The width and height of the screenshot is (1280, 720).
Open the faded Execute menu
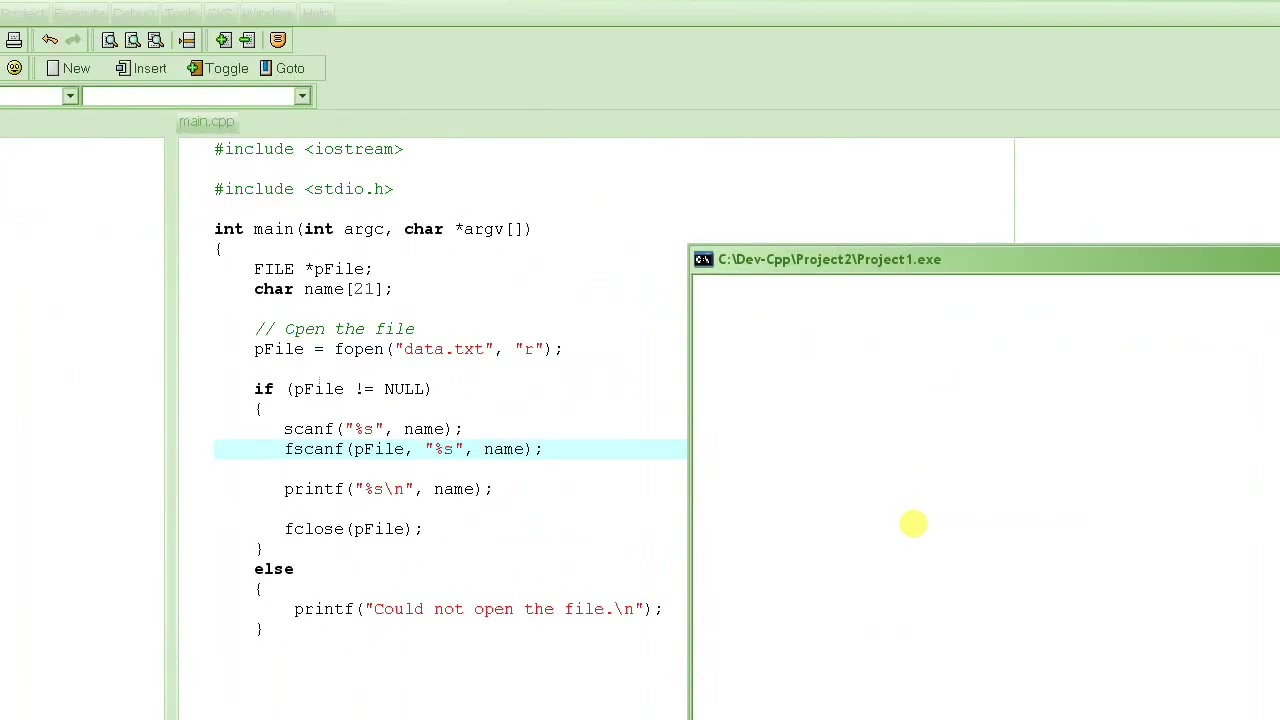[79, 14]
